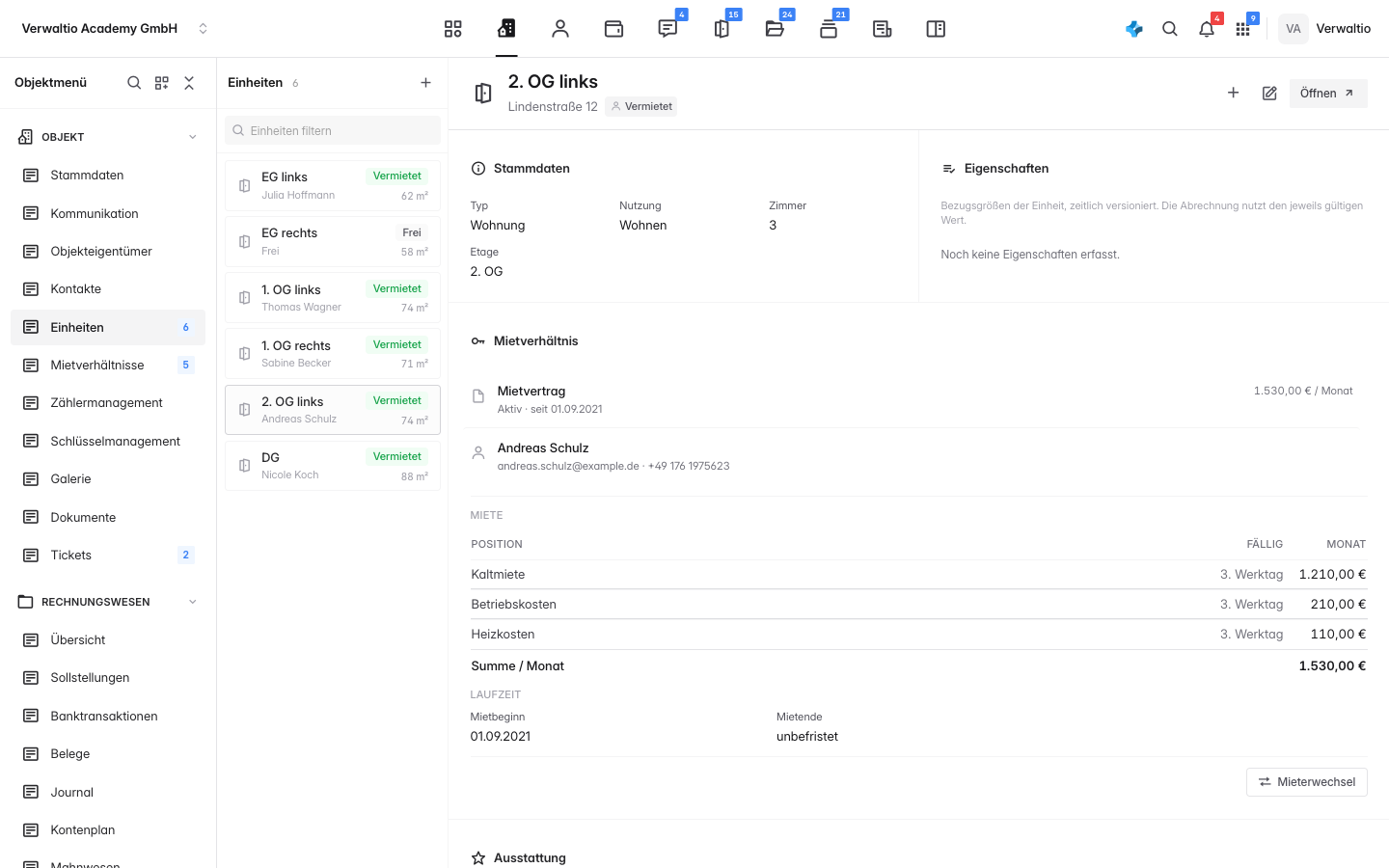Screen dimensions: 1389x868
Task: Click the blue logo icon in the header
Action: tap(1134, 29)
